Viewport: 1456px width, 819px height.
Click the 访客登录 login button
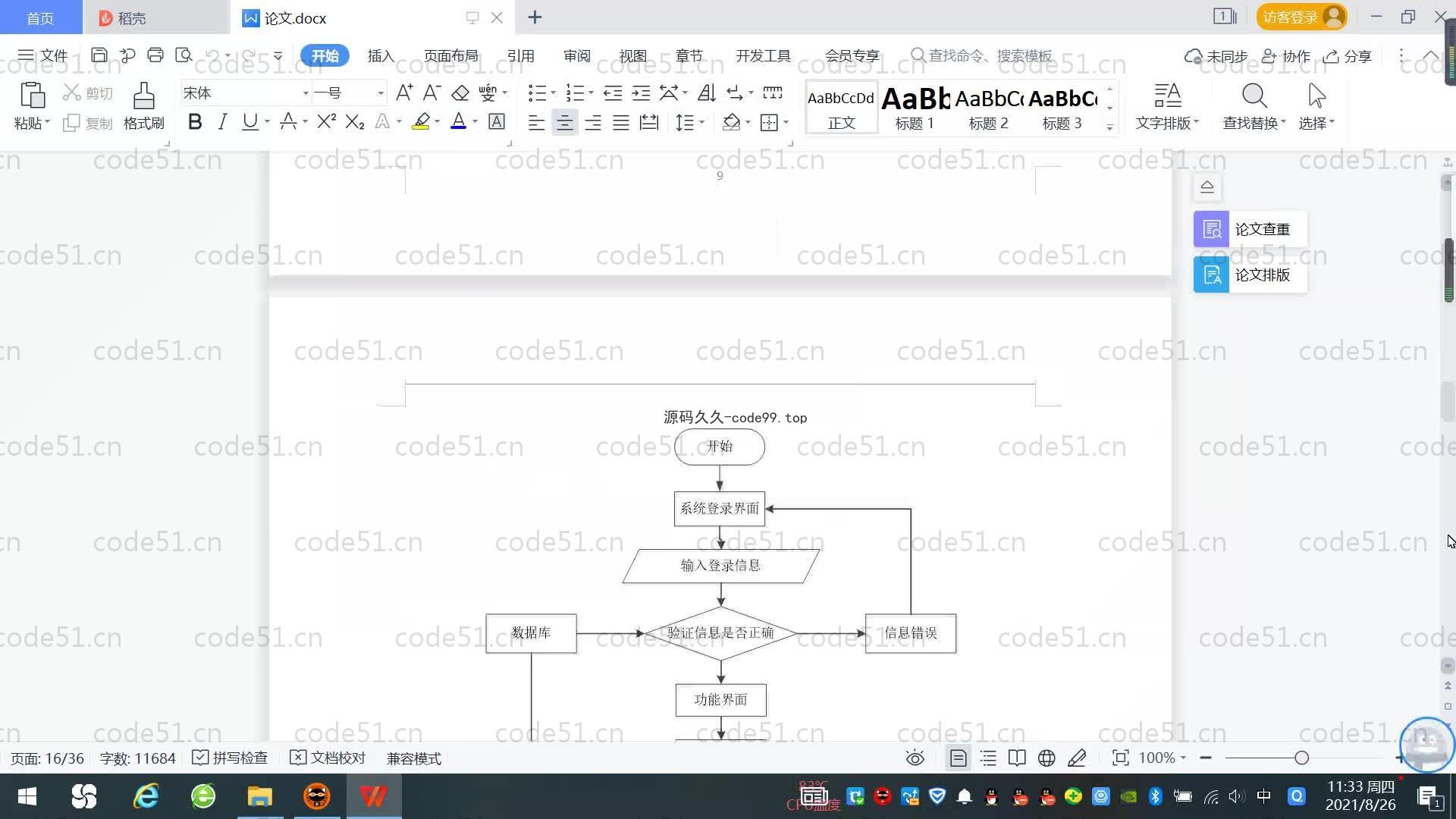click(1301, 17)
